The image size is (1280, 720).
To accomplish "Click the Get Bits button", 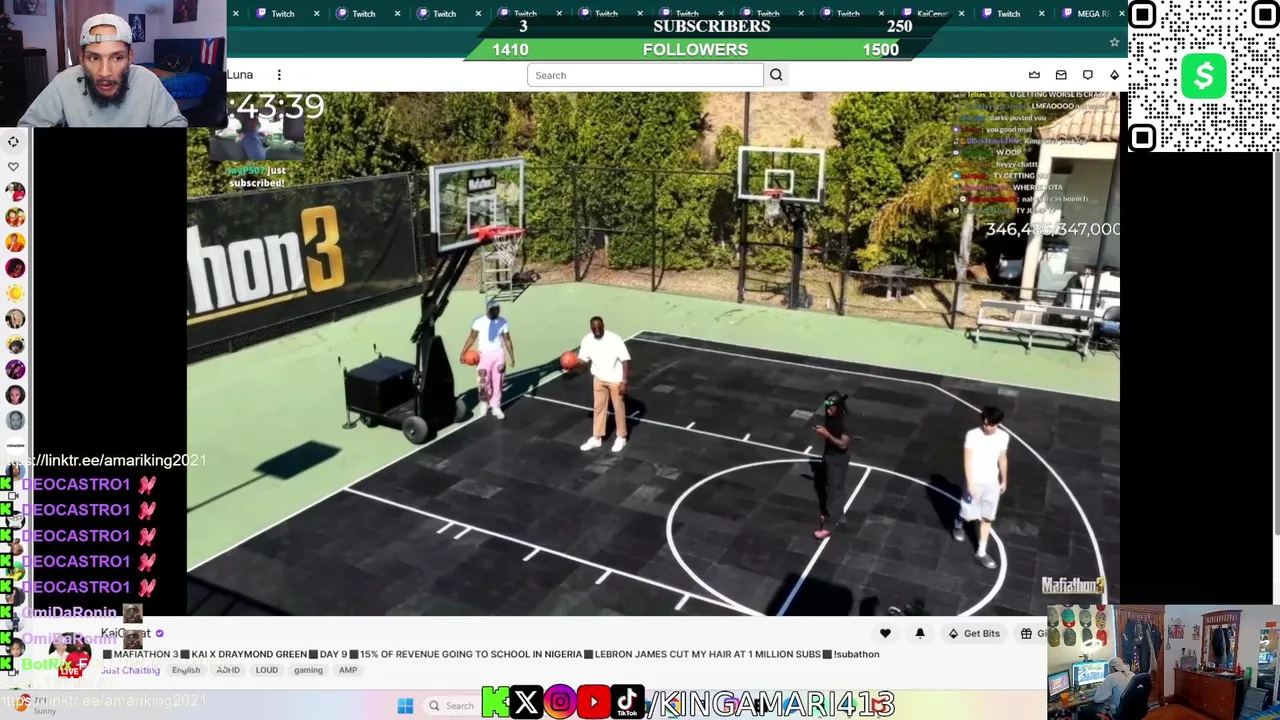I will pos(974,633).
